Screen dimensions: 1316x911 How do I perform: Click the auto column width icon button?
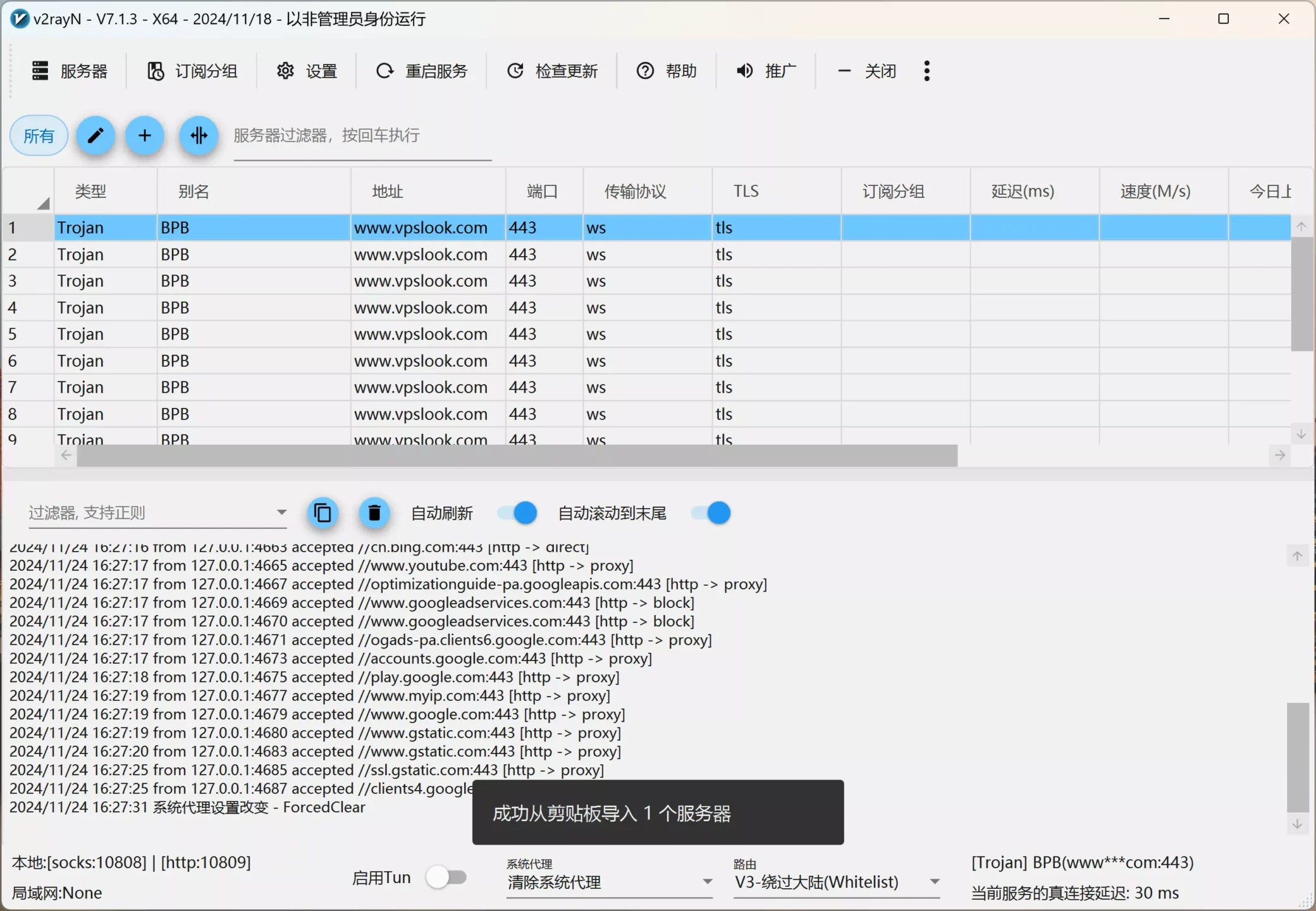coord(199,135)
